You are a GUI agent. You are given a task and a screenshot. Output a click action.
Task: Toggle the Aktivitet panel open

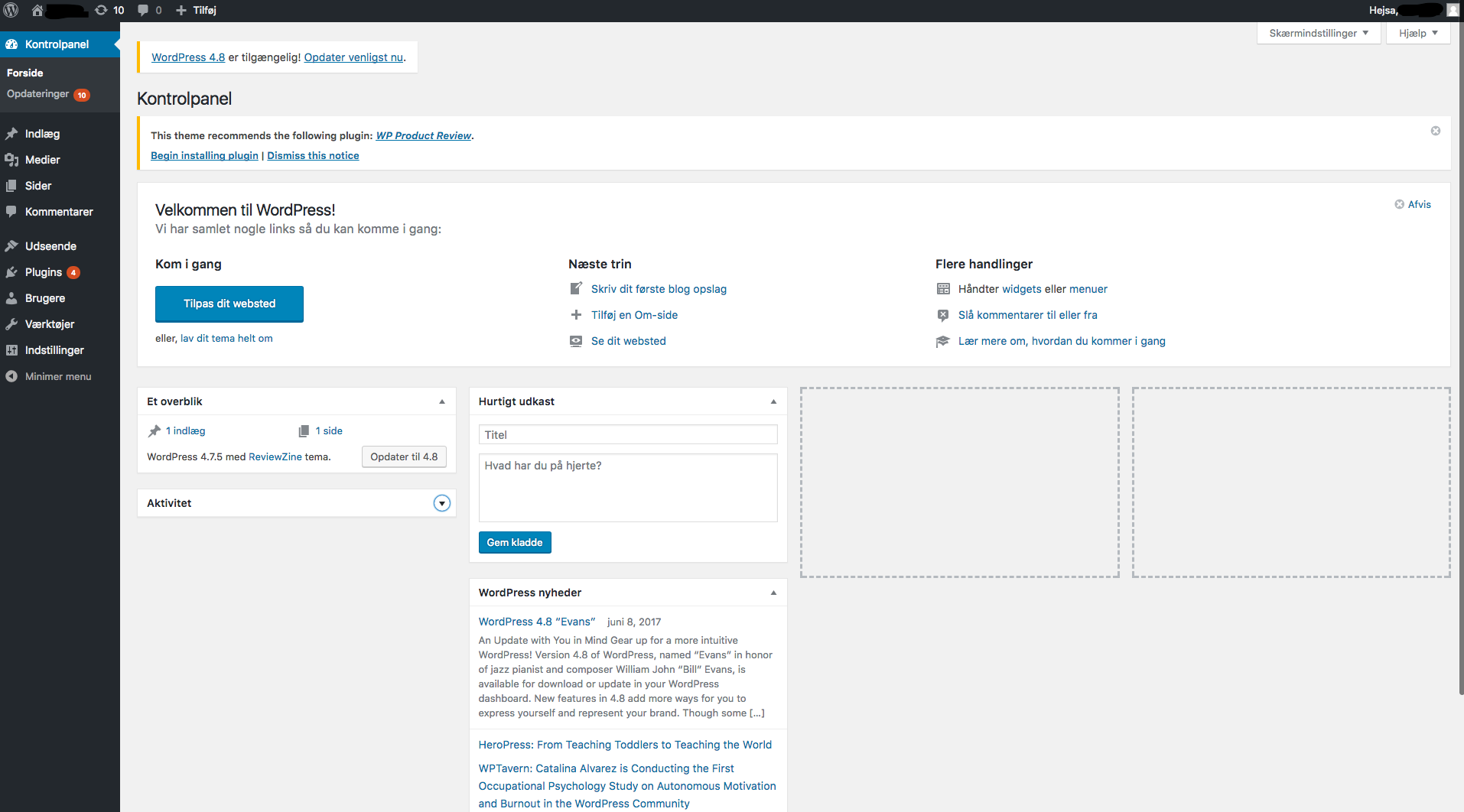tap(441, 503)
